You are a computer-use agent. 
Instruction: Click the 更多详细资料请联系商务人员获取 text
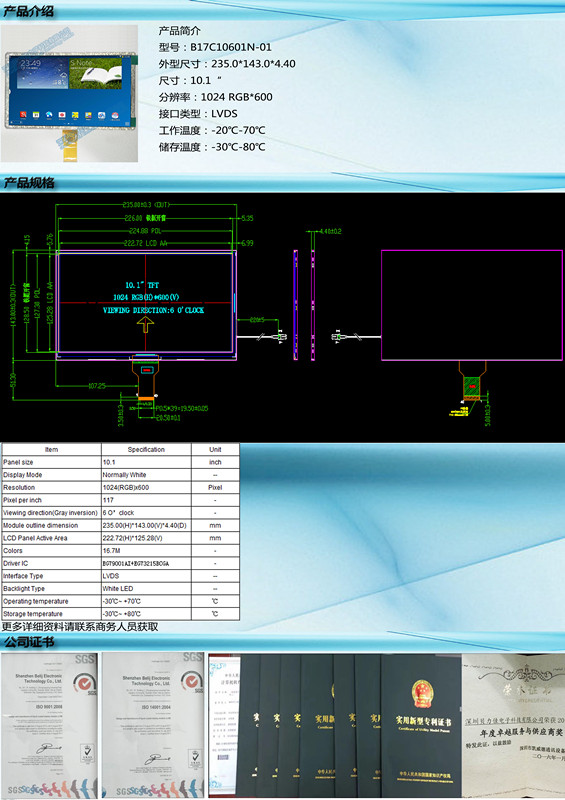pyautogui.click(x=80, y=627)
